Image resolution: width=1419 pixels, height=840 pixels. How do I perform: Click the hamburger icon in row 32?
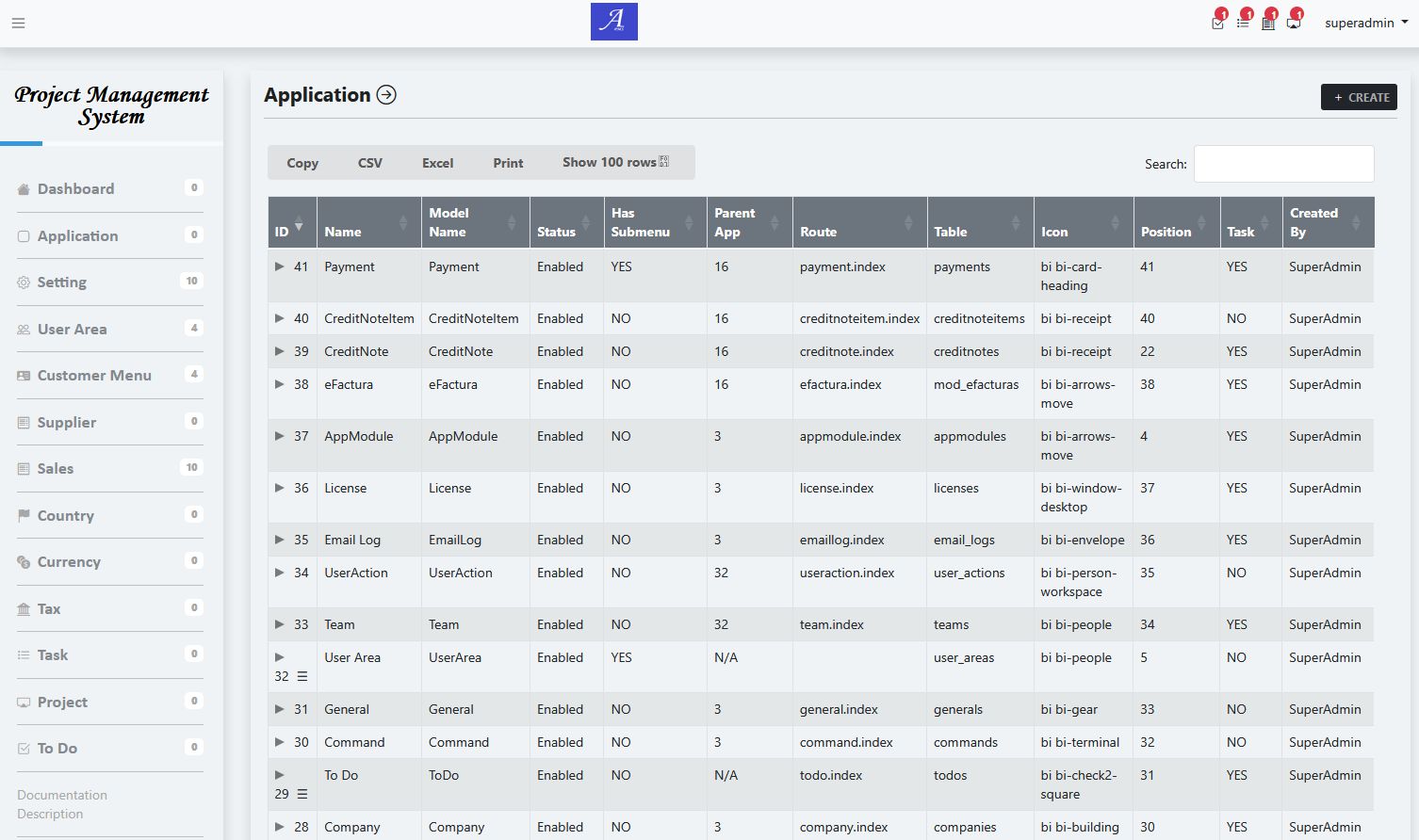302,677
